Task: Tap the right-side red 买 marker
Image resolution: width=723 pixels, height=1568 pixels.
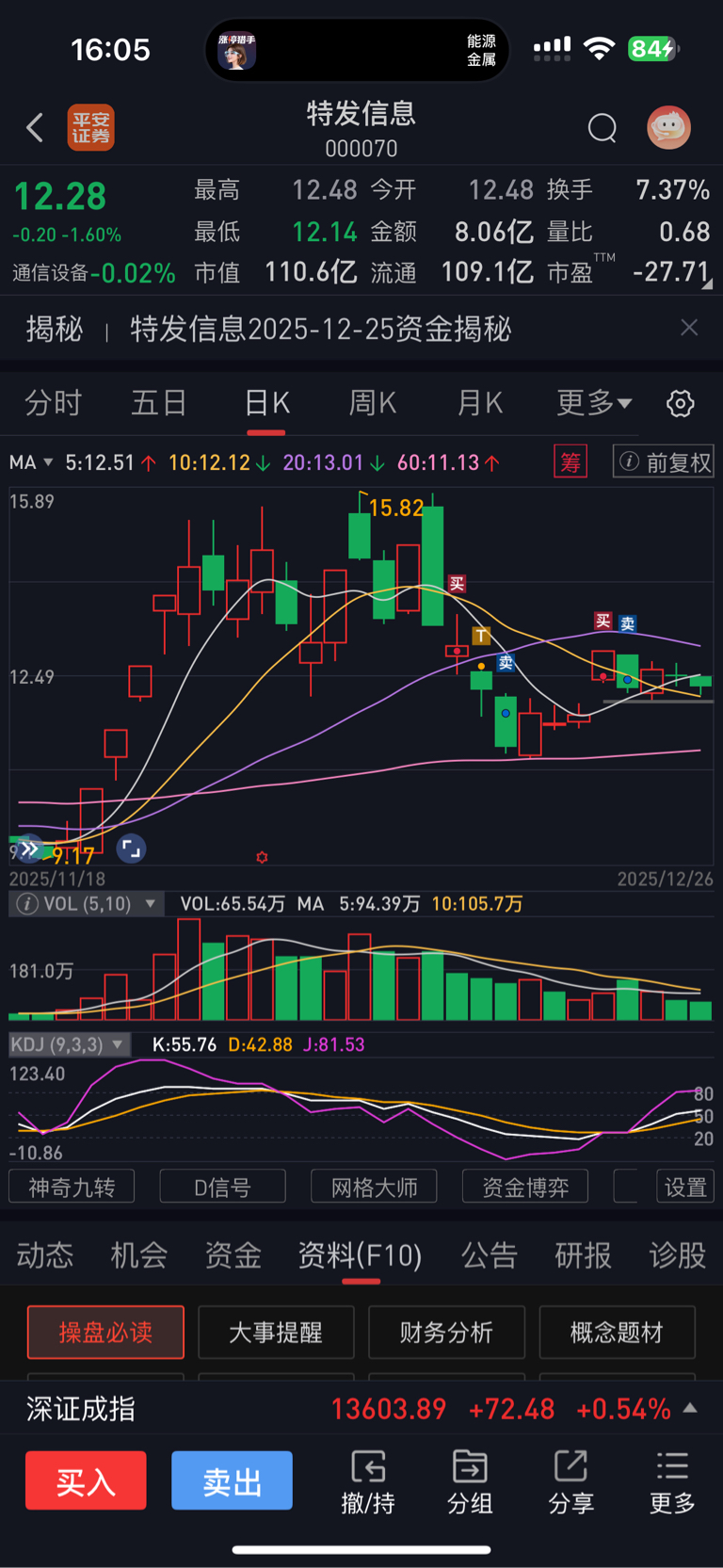Action: (x=602, y=620)
